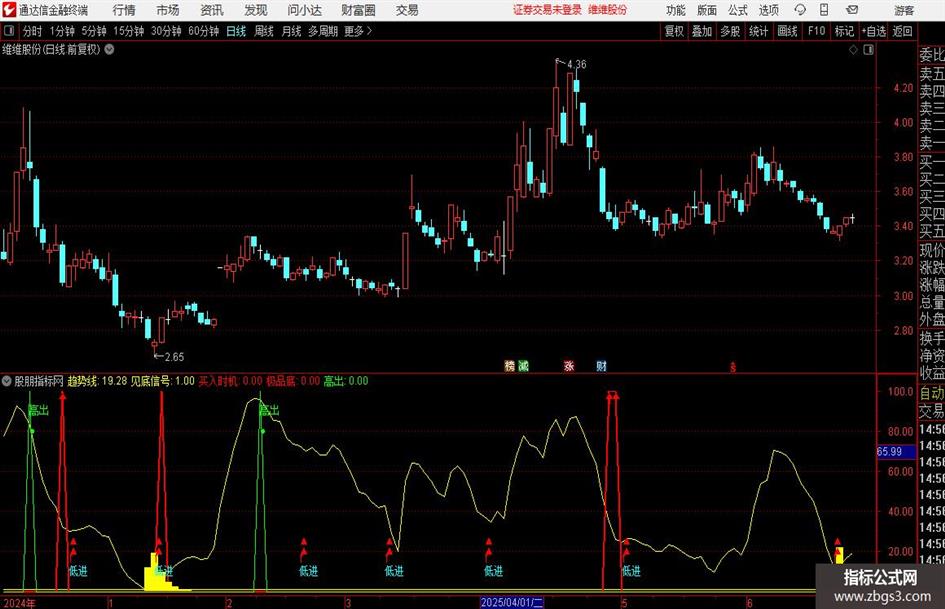Toggle the side panel icon at chart top right
This screenshot has width=945, height=609.
point(868,50)
